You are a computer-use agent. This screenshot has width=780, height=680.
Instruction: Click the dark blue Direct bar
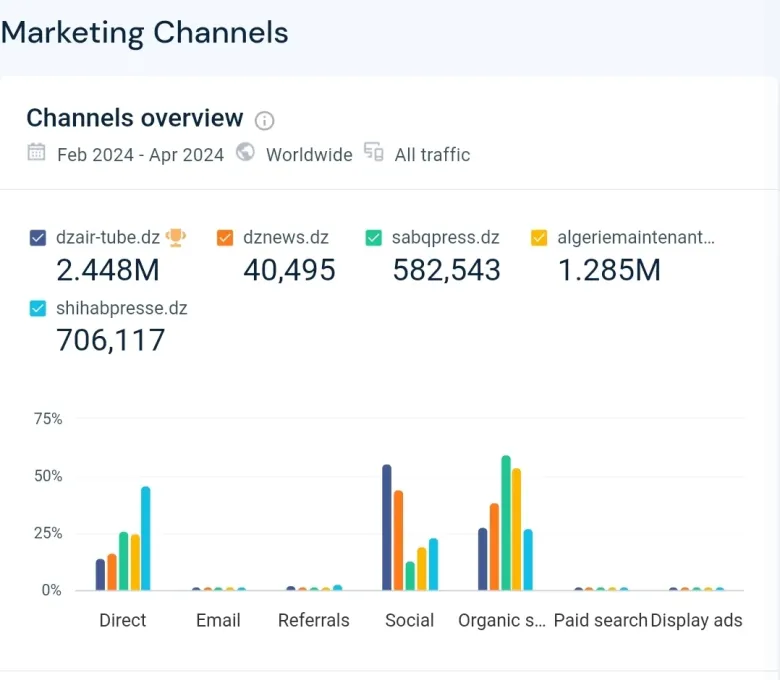[x=100, y=575]
